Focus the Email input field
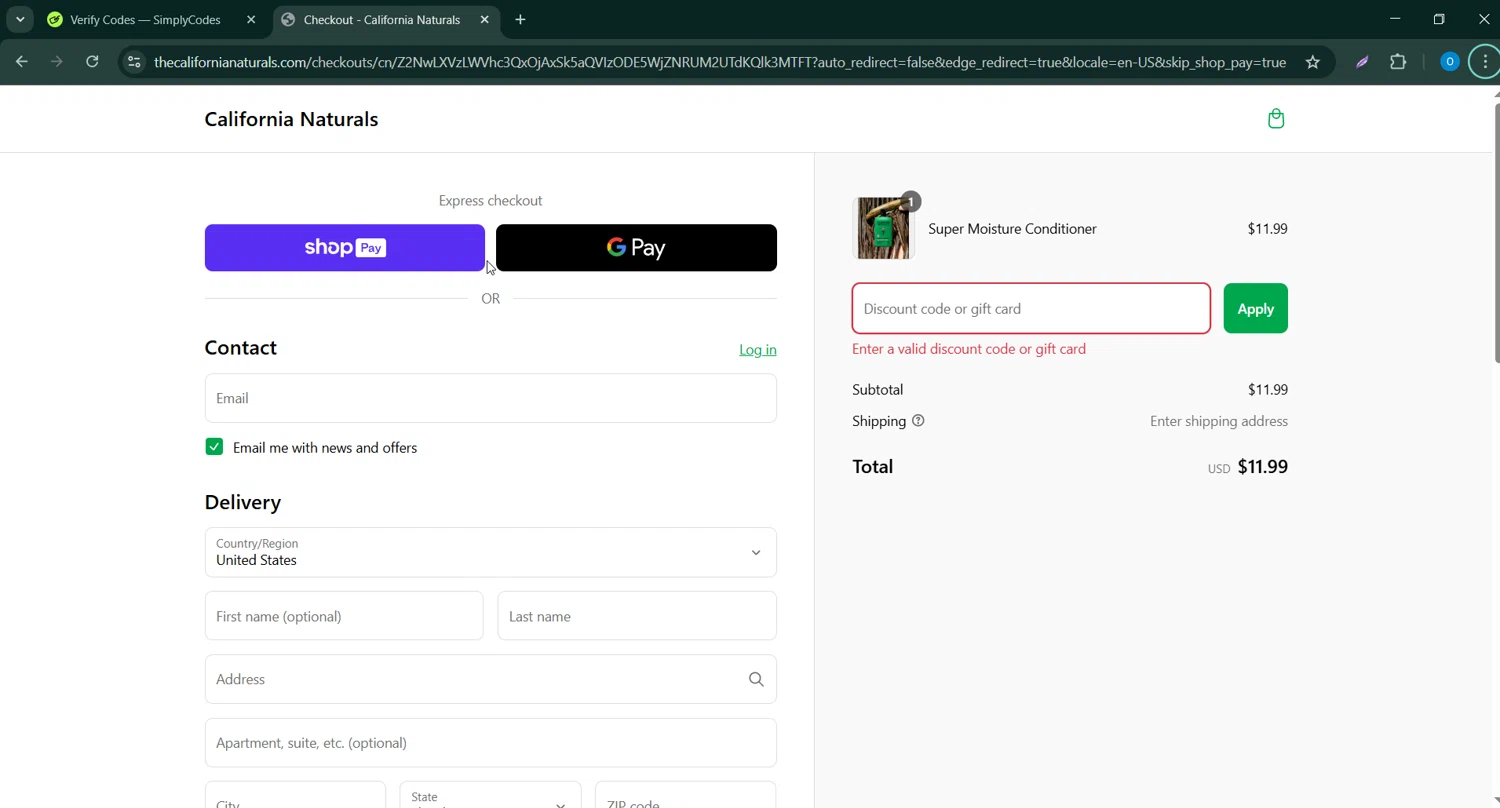This screenshot has width=1500, height=808. pos(491,398)
